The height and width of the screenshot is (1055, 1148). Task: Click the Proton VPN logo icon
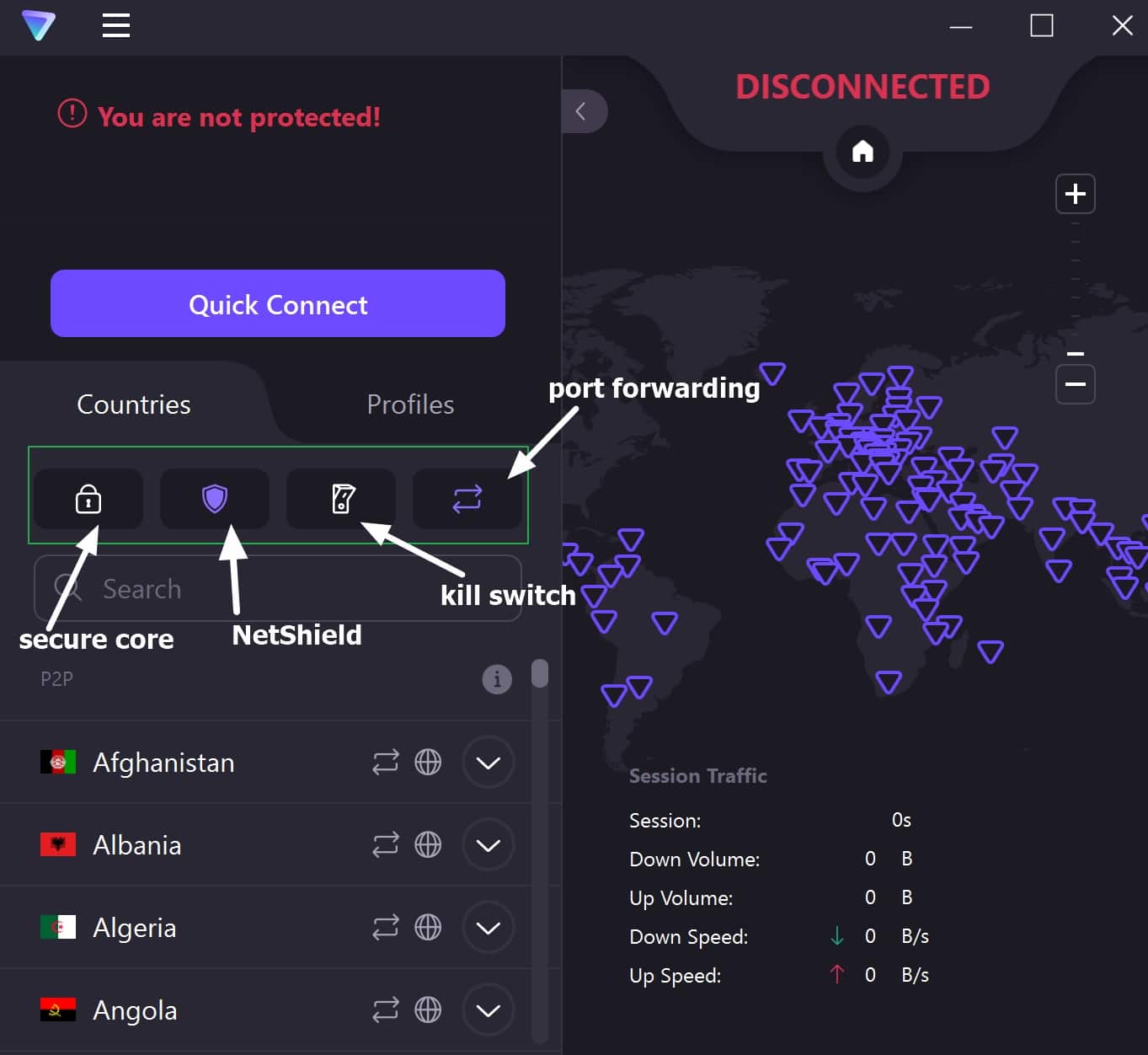point(39,25)
